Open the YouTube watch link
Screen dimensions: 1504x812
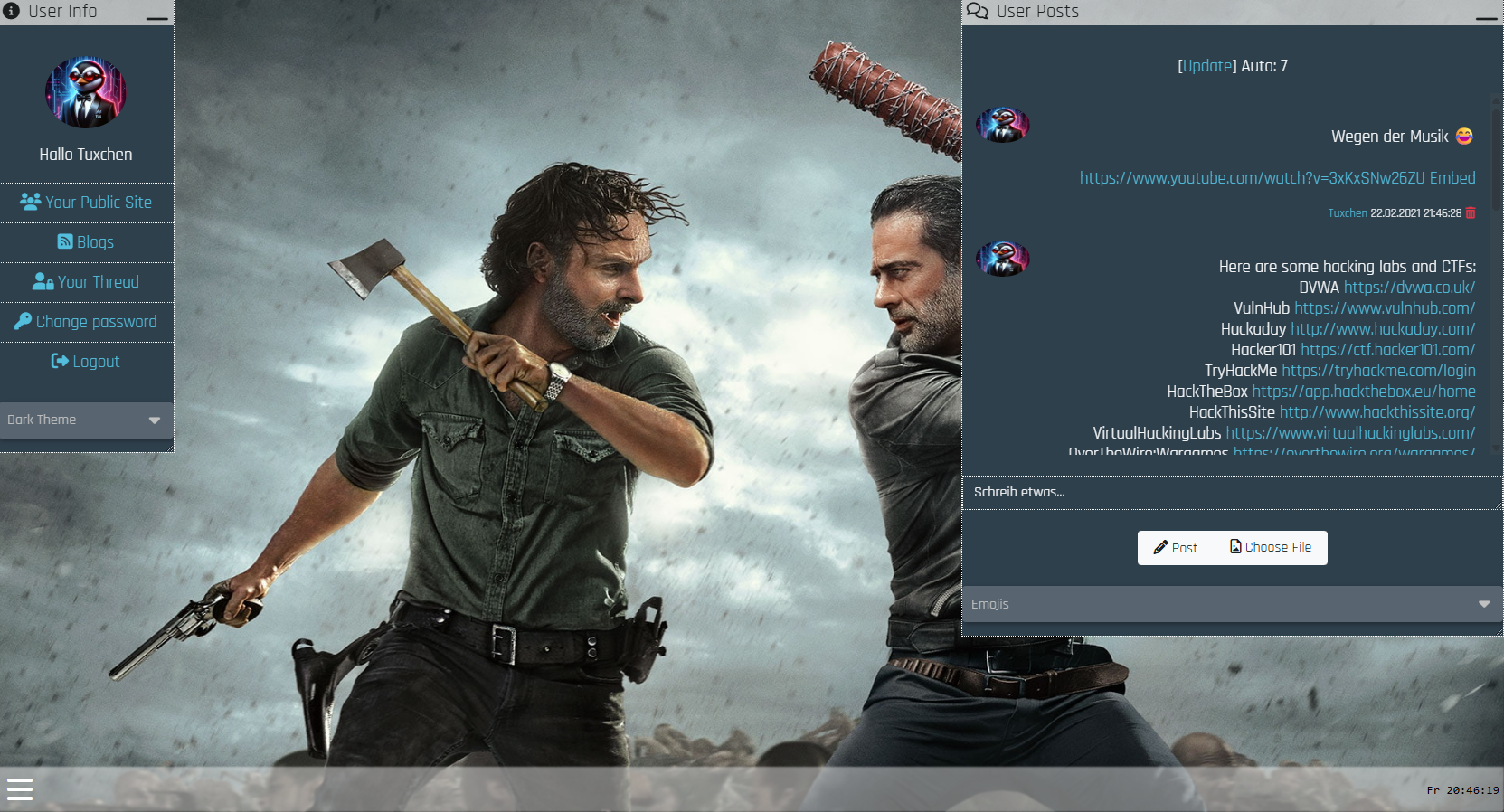click(1252, 178)
